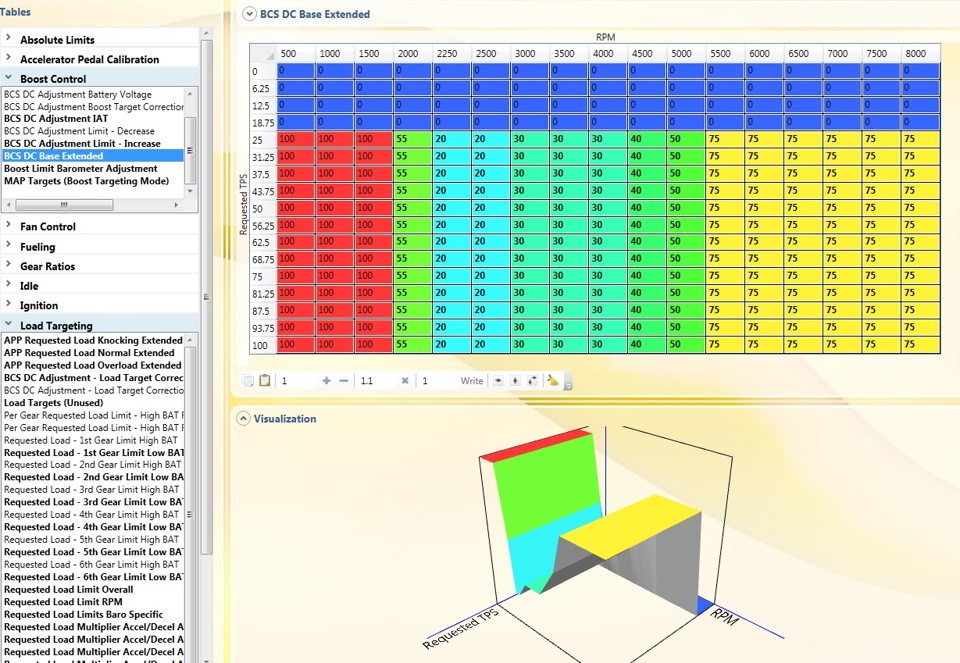The width and height of the screenshot is (960, 663).
Task: Click the minus subtract-value icon
Action: point(343,381)
